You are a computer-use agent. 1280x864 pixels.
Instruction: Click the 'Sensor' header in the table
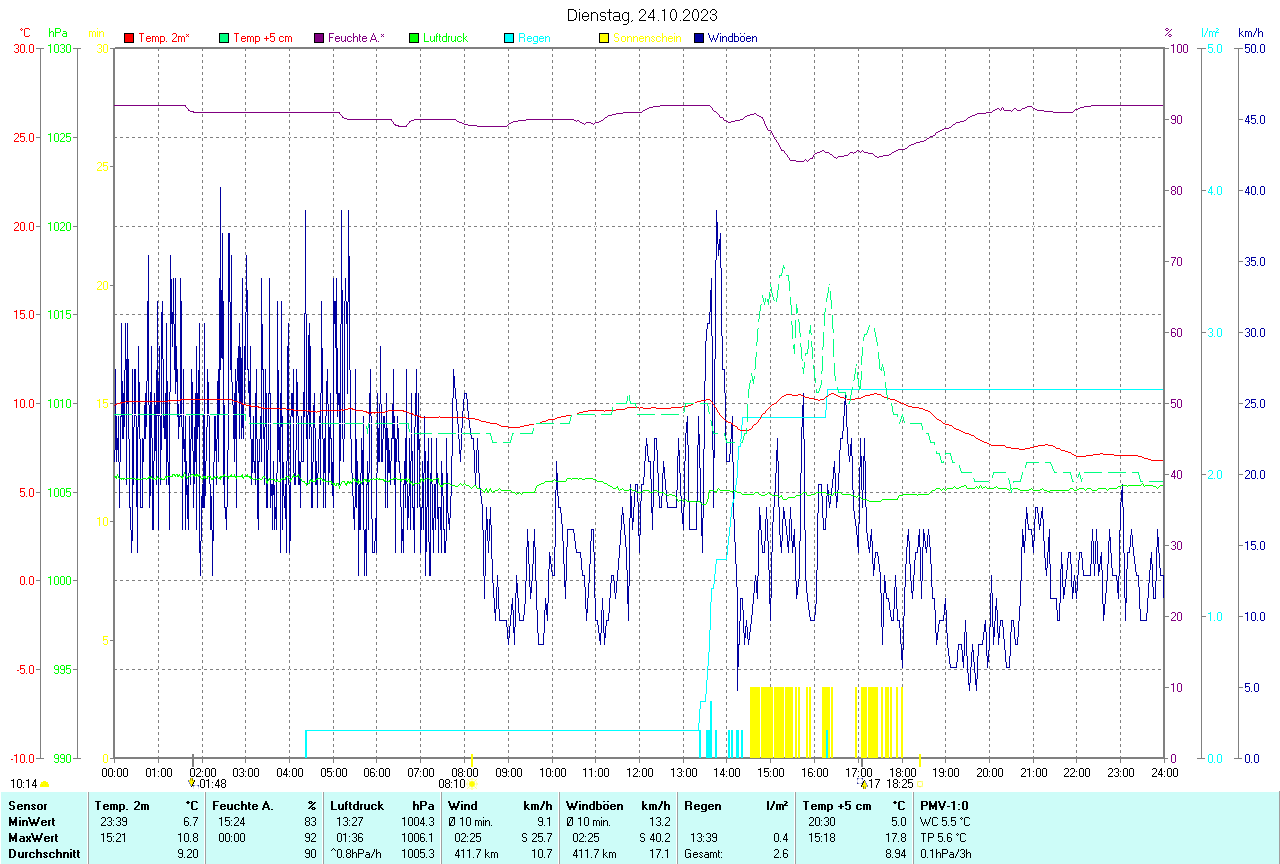[26, 805]
